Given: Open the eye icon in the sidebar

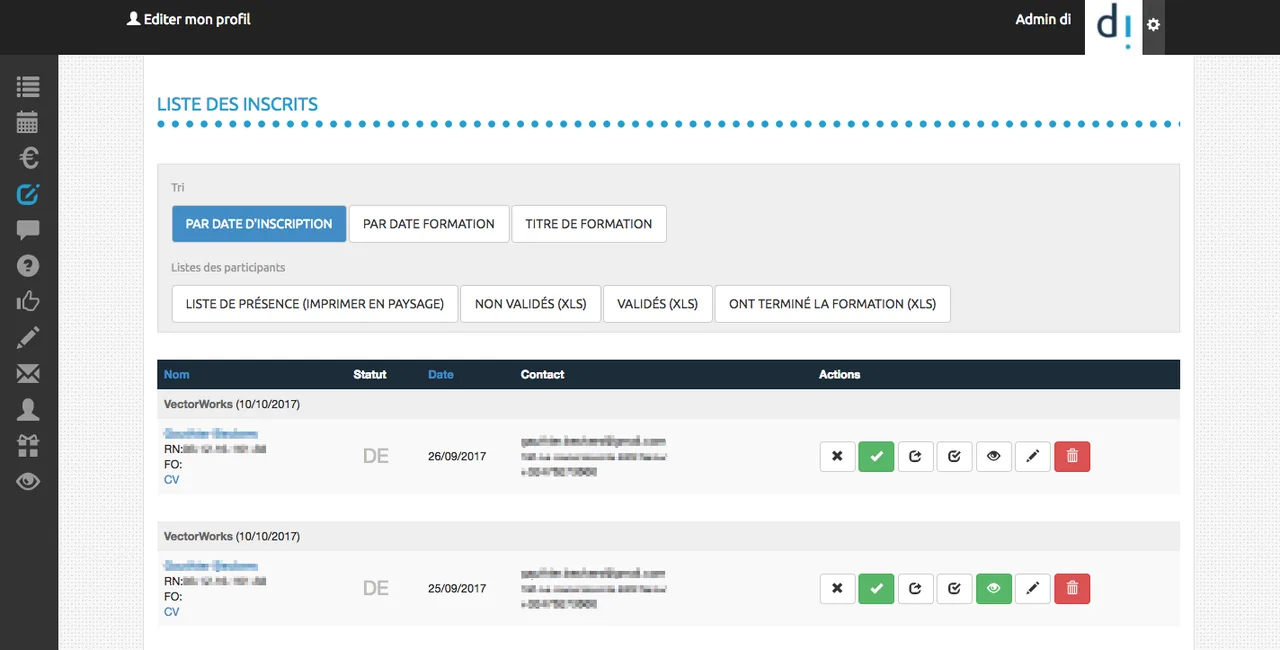Looking at the screenshot, I should [28, 481].
